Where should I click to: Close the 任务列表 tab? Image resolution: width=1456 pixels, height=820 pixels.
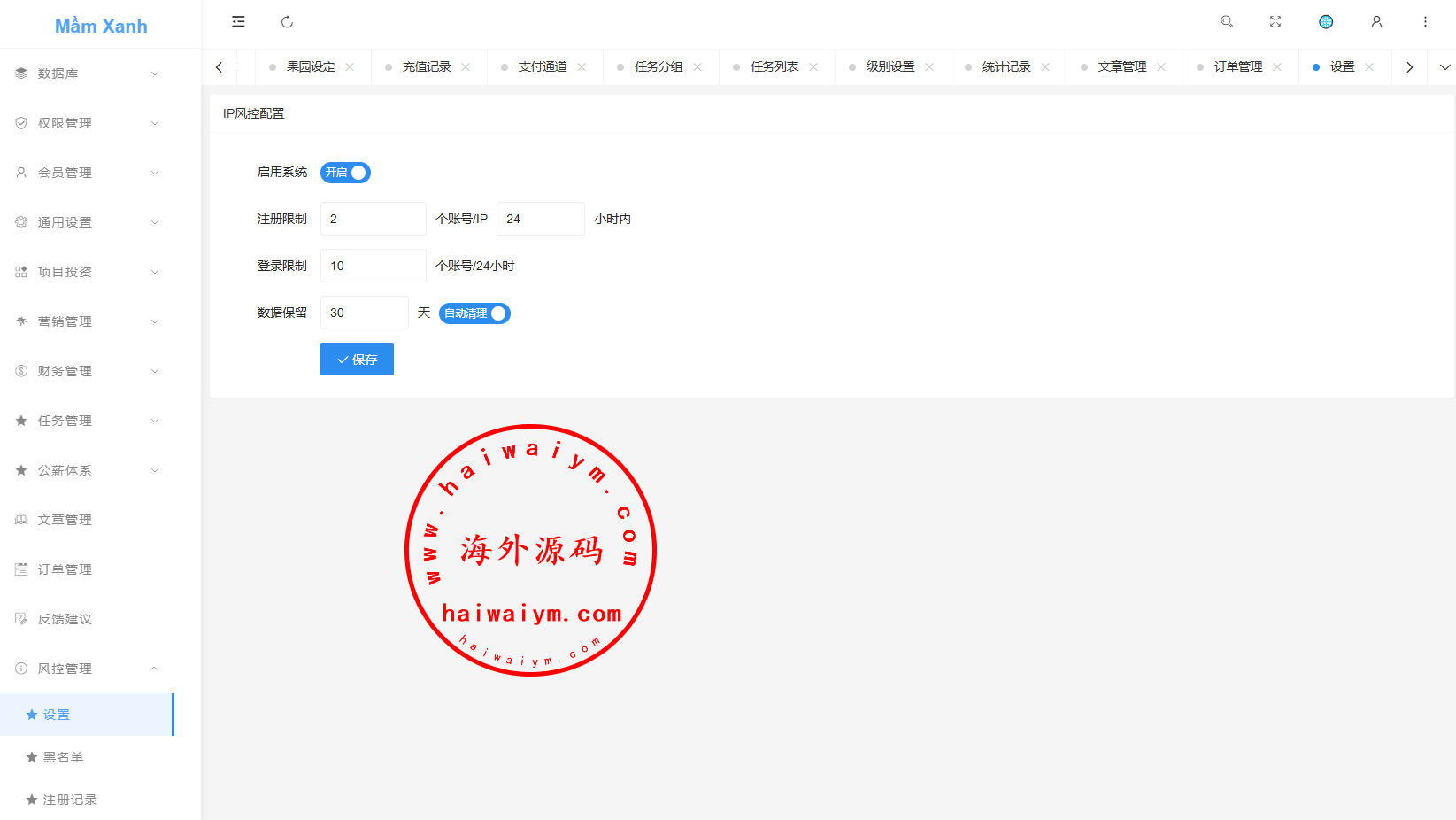tap(813, 67)
